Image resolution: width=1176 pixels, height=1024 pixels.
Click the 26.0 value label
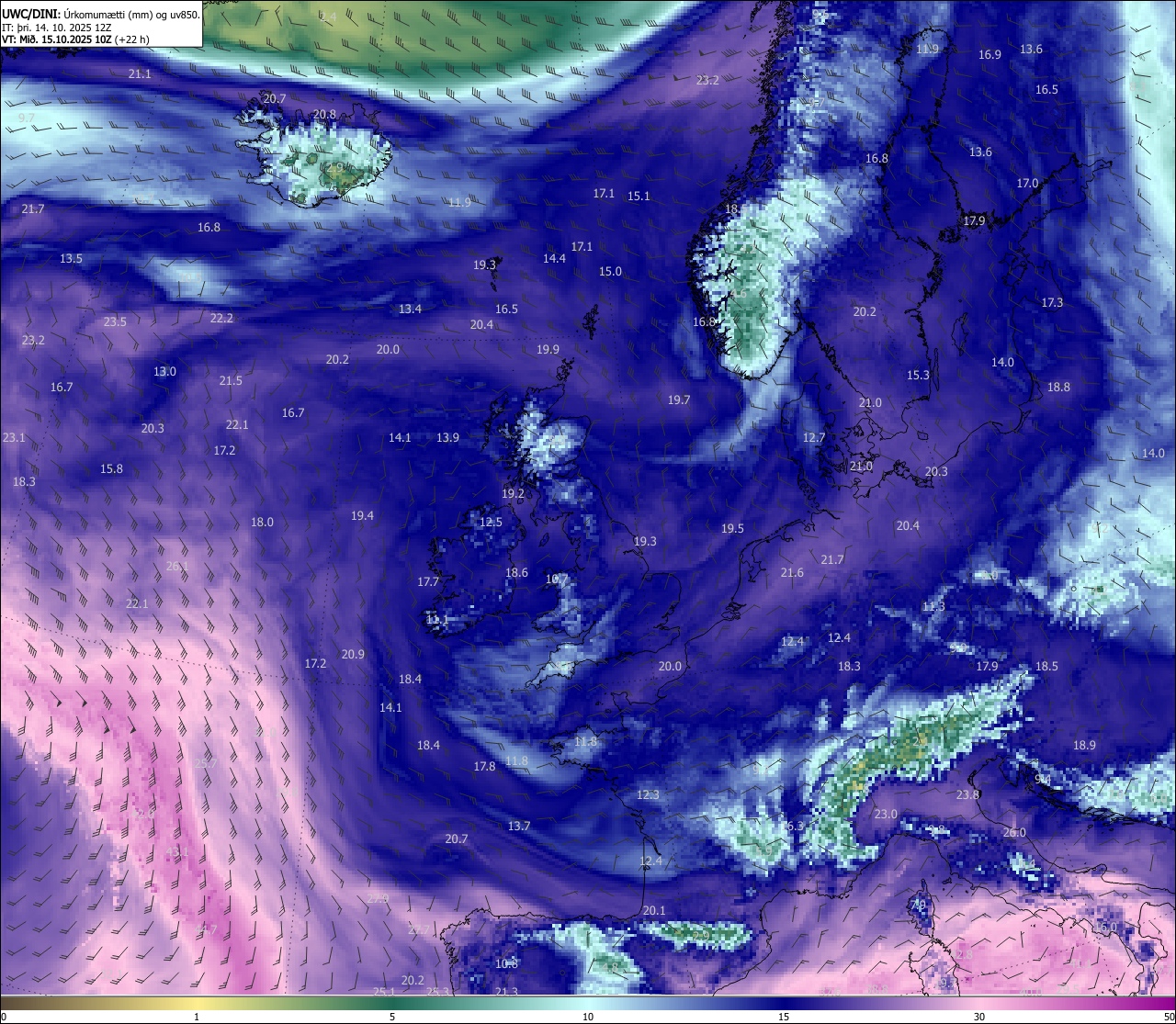pyautogui.click(x=1014, y=833)
